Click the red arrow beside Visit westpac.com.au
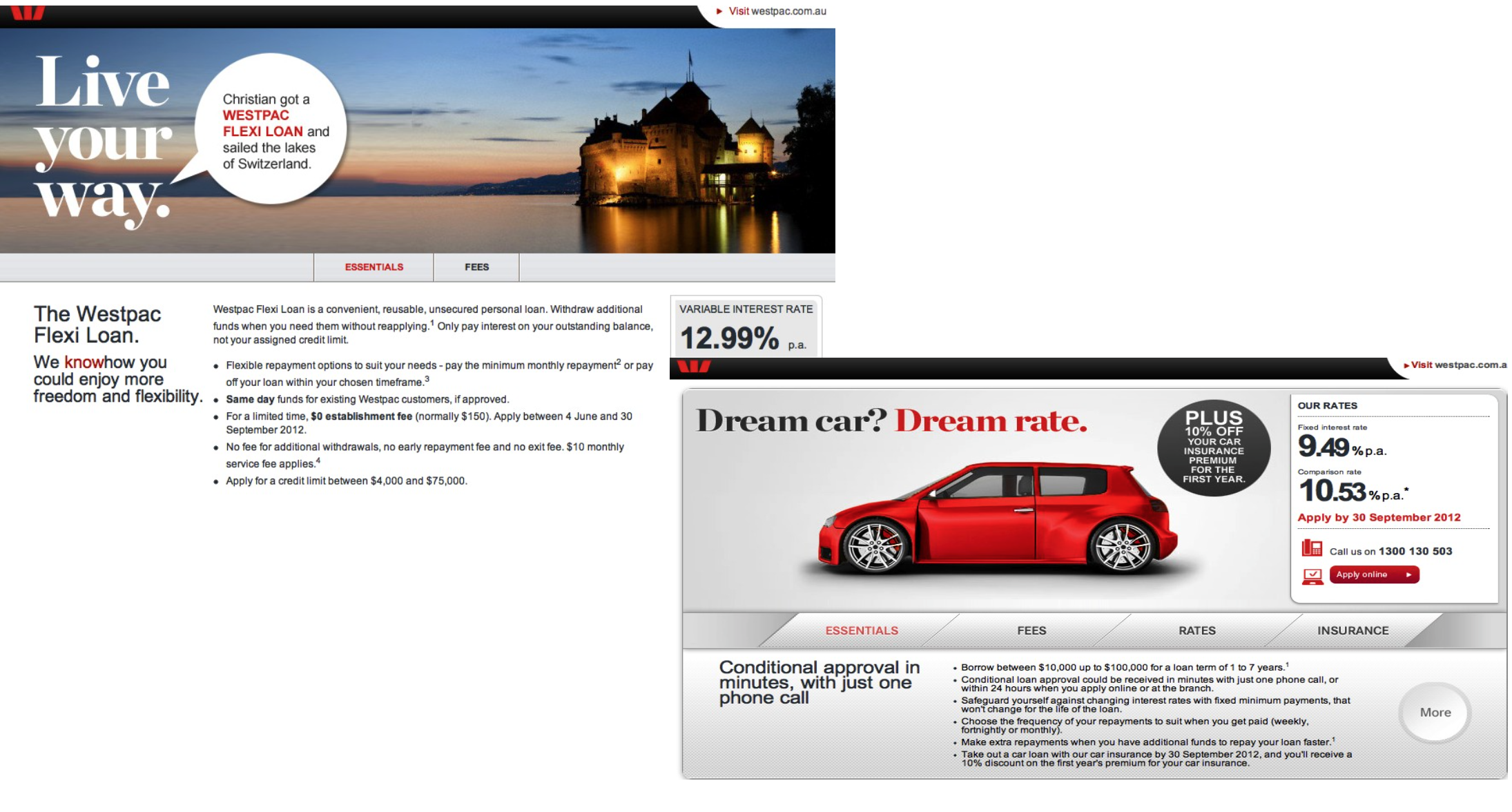Screen dimensions: 1512x812 tap(719, 11)
